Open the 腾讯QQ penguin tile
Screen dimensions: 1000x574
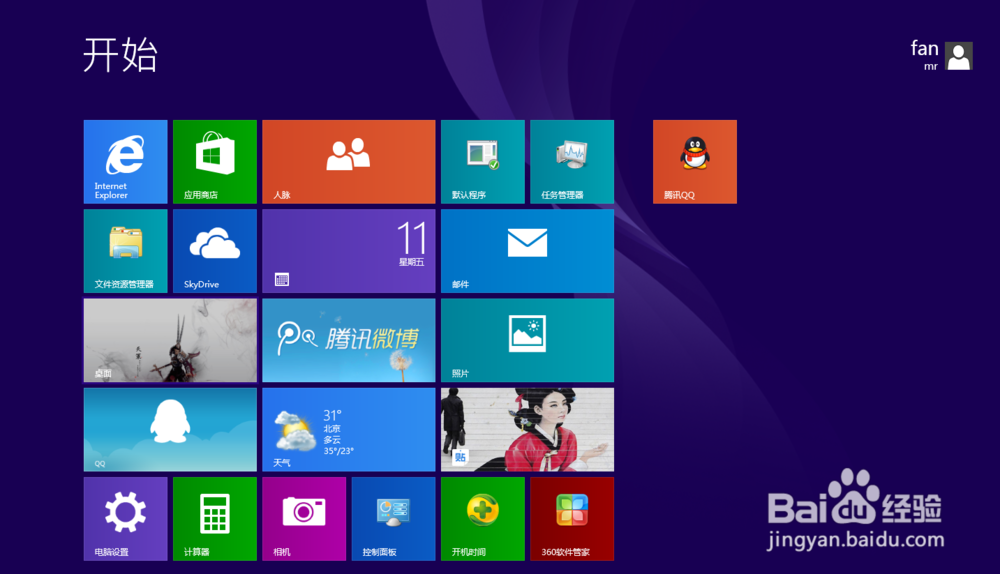pyautogui.click(x=695, y=162)
